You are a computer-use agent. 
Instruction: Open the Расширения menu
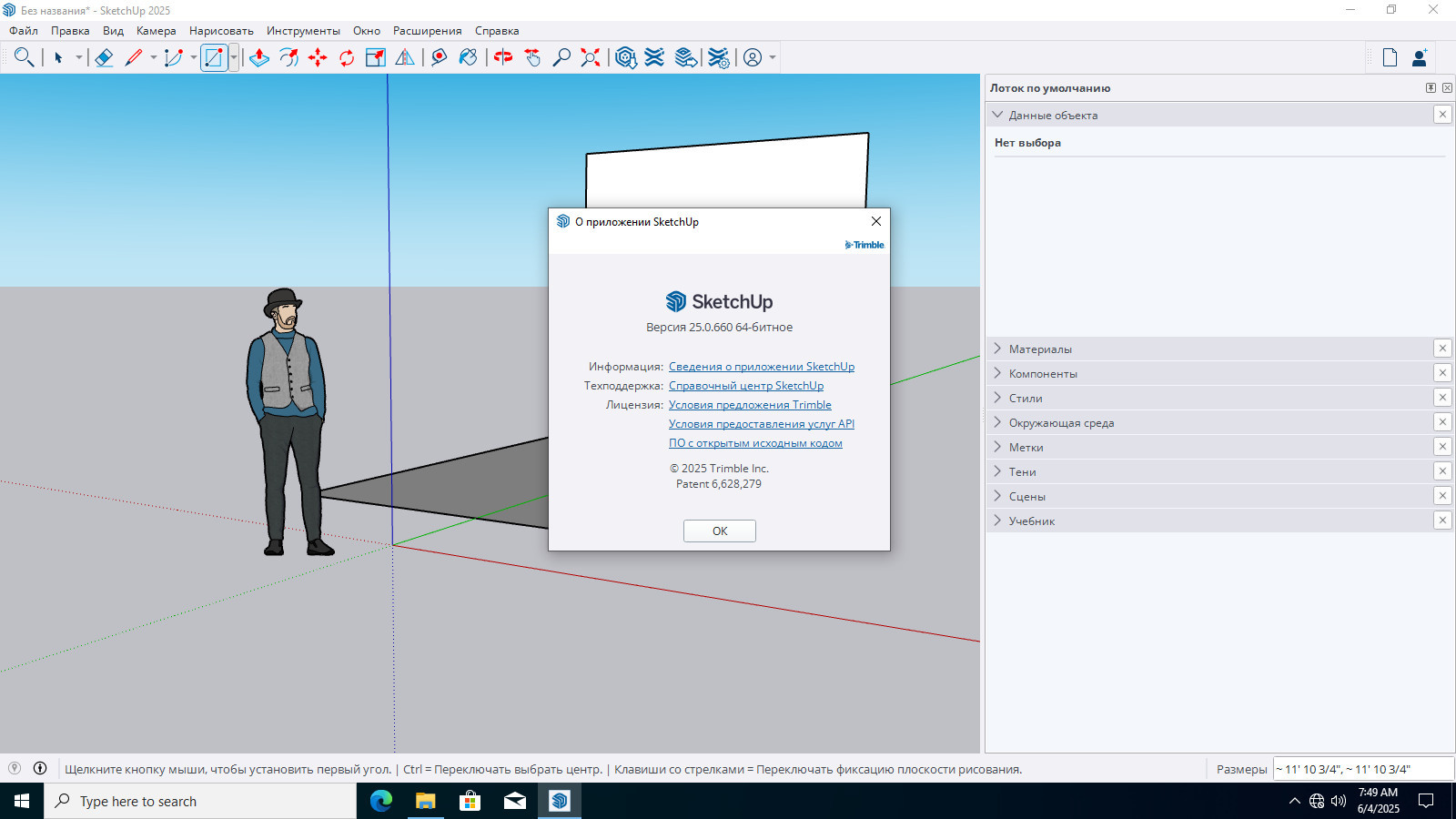[428, 31]
